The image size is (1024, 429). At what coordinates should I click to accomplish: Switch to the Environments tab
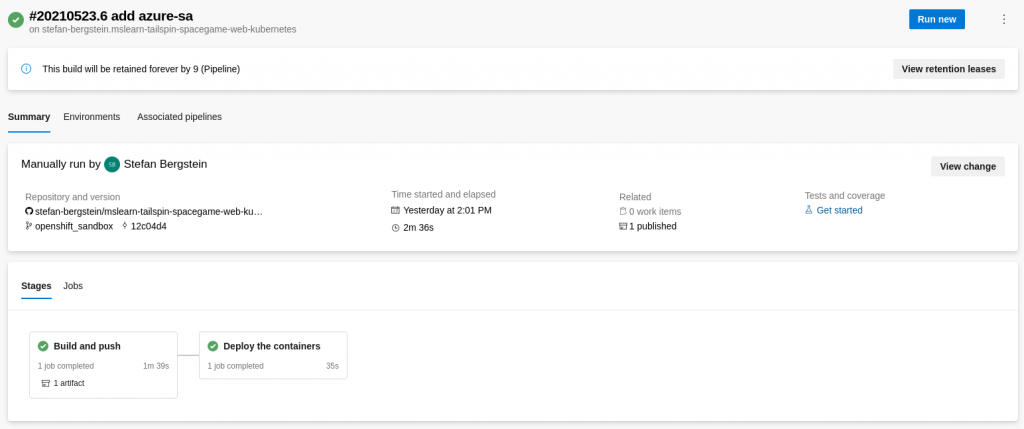(x=91, y=117)
